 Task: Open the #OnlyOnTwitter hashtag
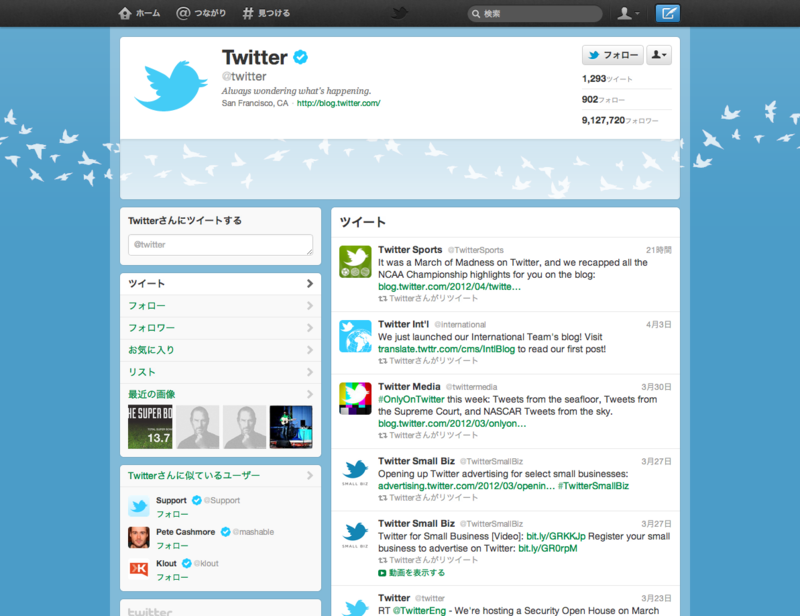(411, 399)
